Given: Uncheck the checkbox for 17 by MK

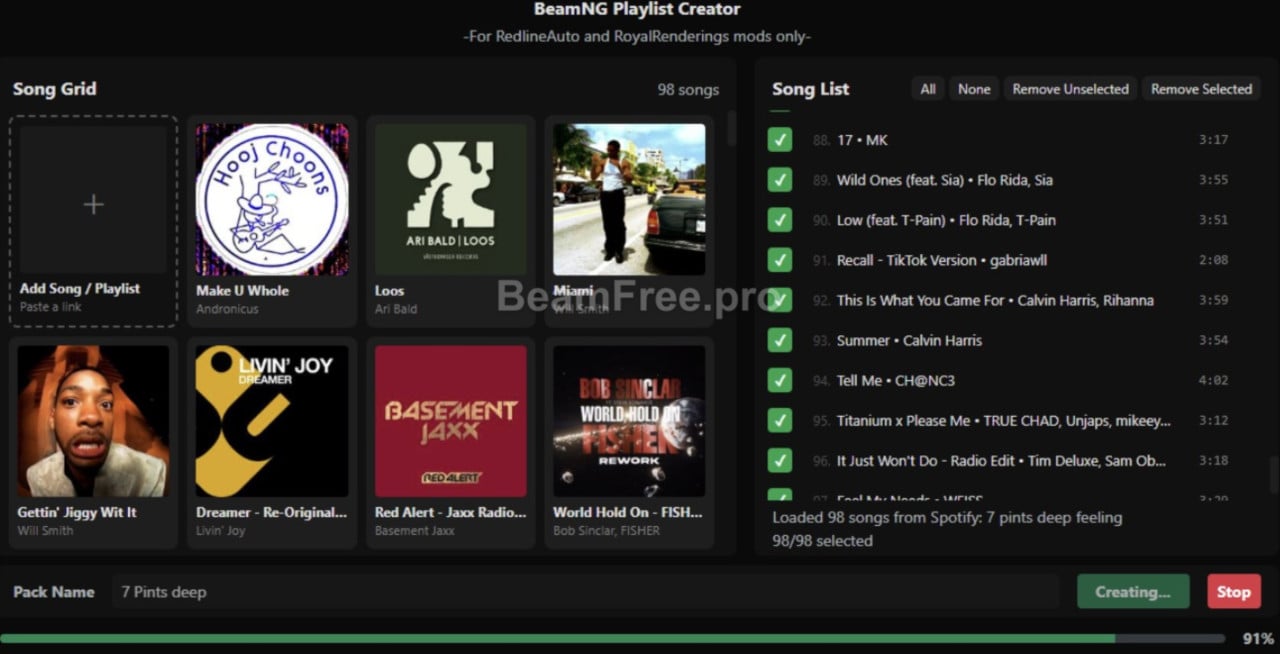Looking at the screenshot, I should click(x=780, y=140).
